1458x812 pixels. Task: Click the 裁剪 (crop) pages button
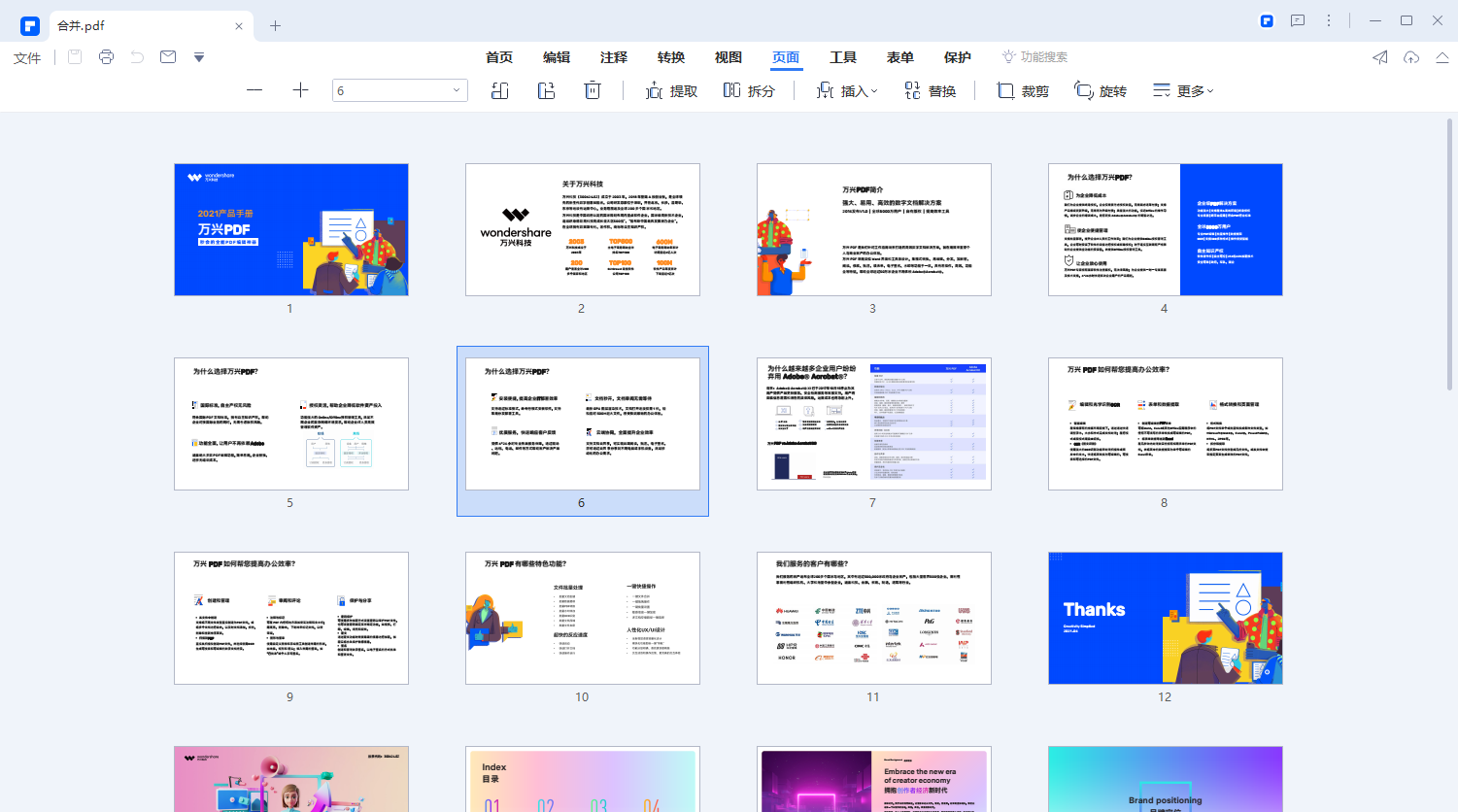1023,90
